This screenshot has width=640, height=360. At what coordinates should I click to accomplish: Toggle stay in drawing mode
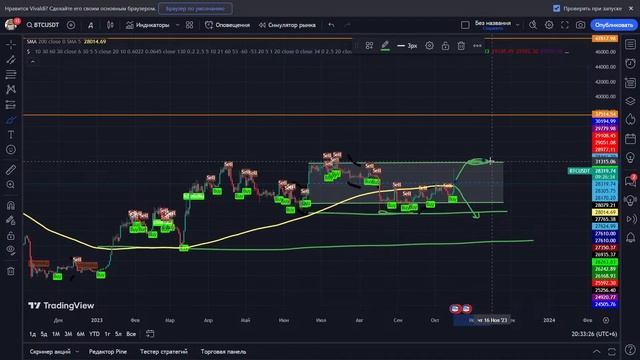tap(11, 220)
